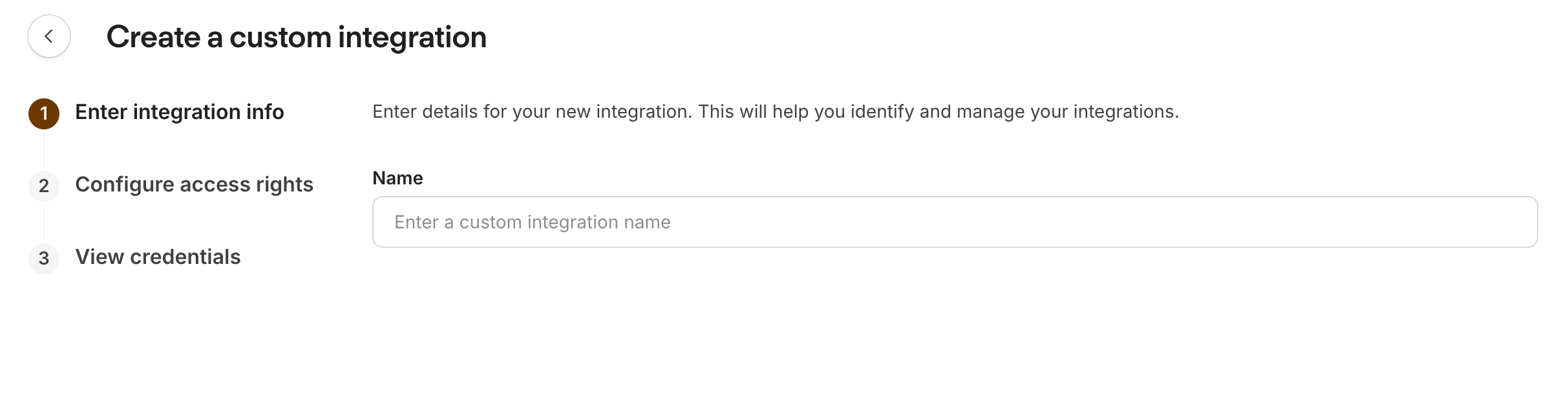Click the integration details description text
This screenshot has height=405, width=1568.
tap(775, 111)
